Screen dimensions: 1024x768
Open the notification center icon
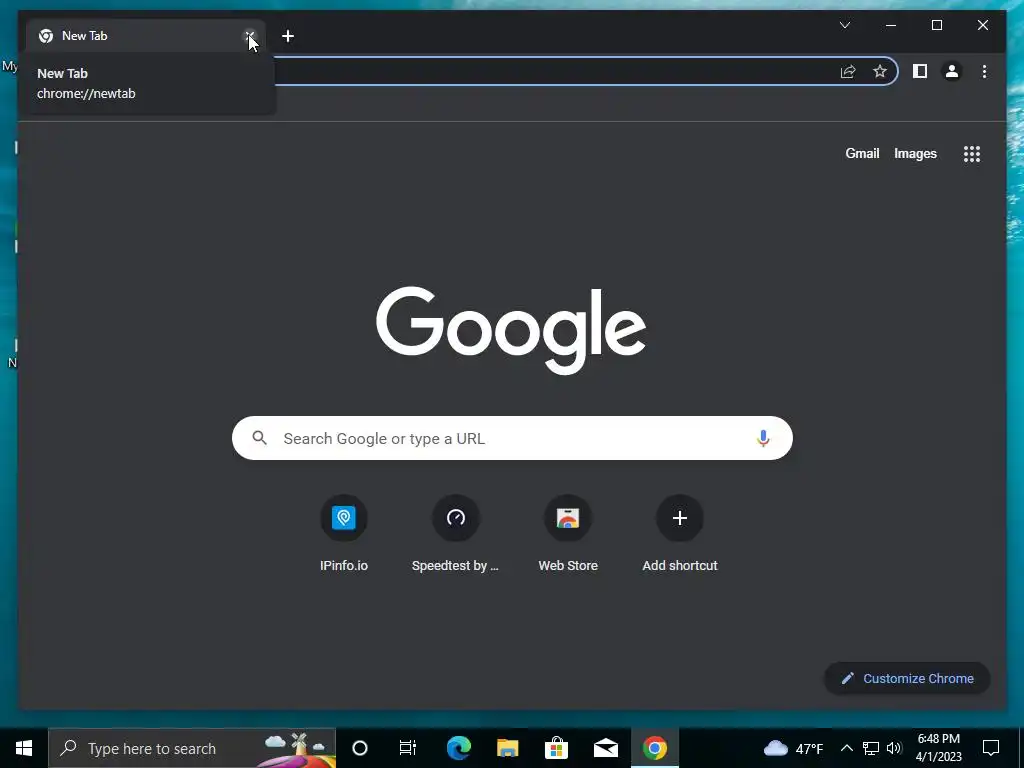(x=991, y=748)
